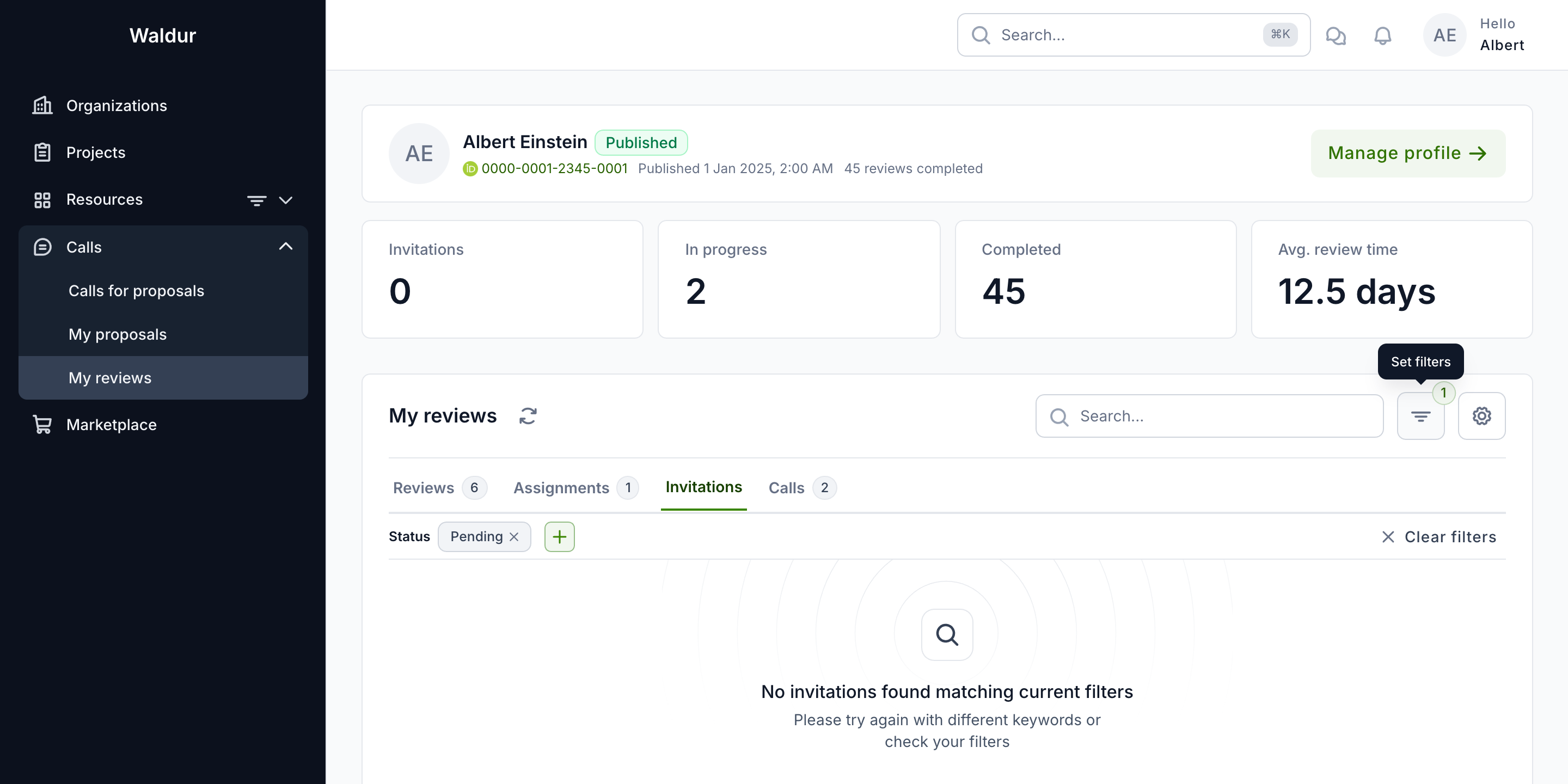
Task: Open the notifications bell
Action: pyautogui.click(x=1382, y=35)
